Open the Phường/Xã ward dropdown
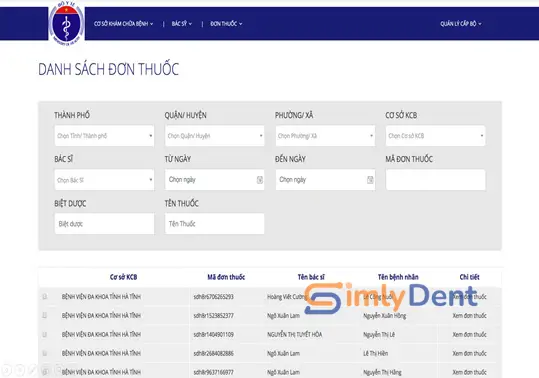 325,136
